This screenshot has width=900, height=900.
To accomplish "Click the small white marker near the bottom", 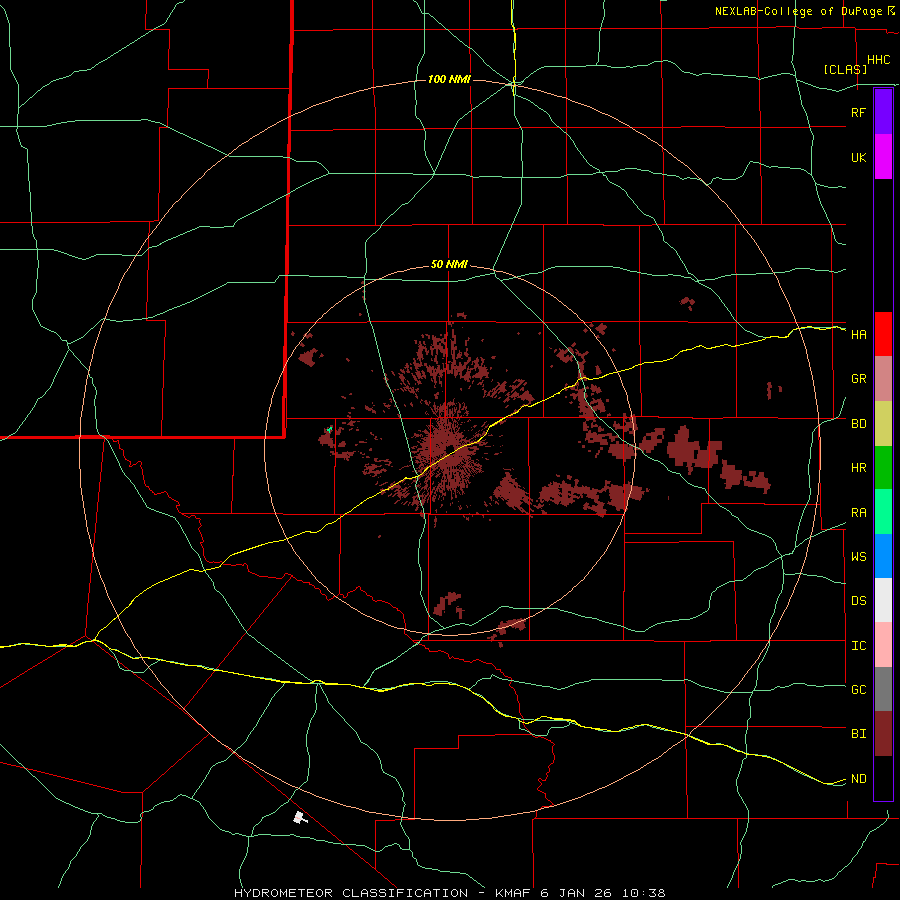I will point(300,817).
